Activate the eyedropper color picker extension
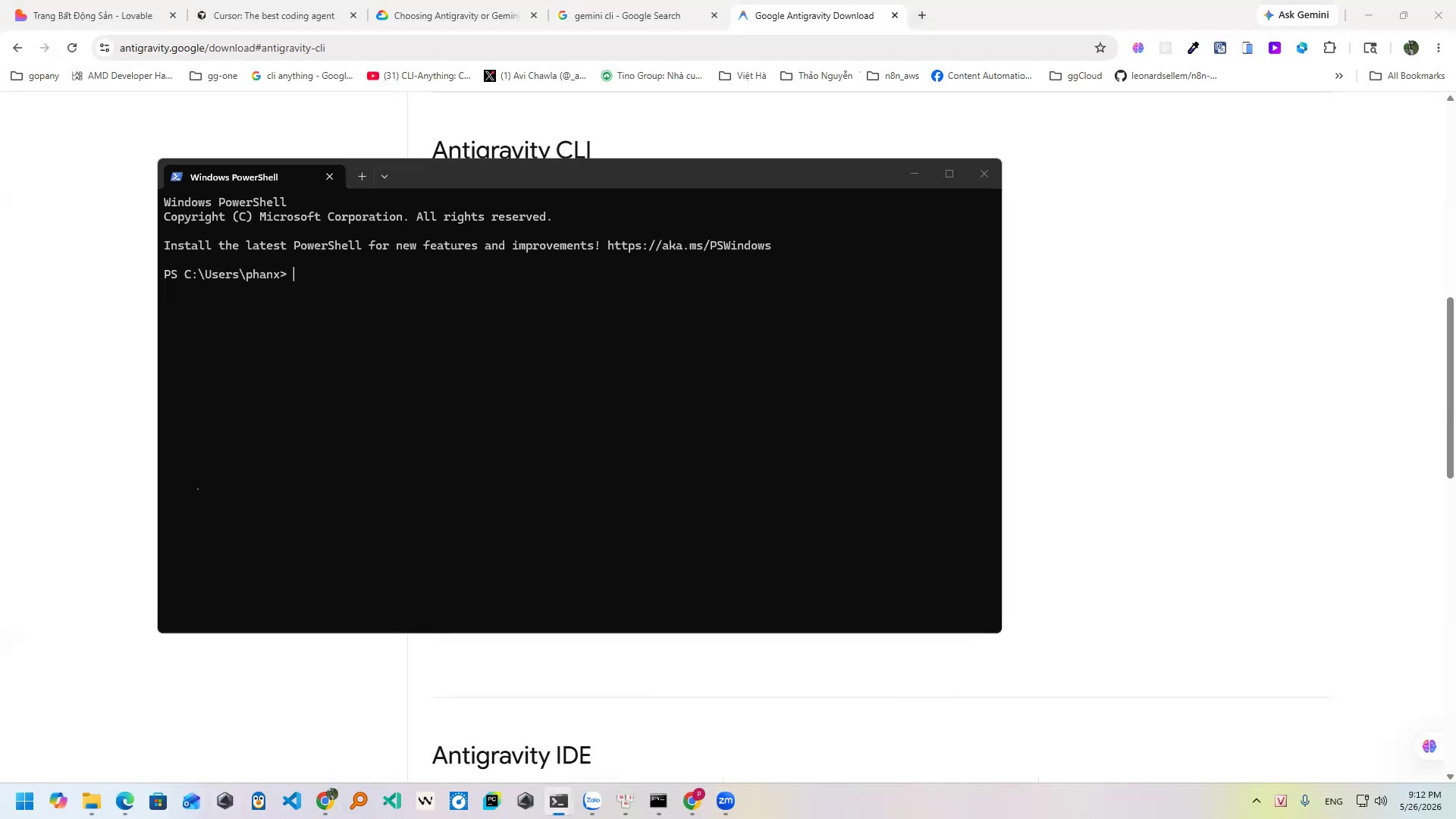The image size is (1456, 819). (1193, 48)
